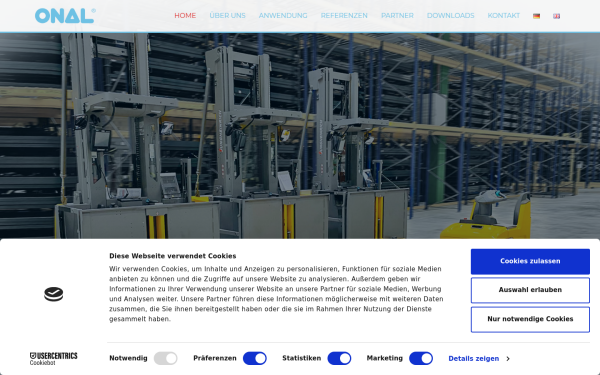
Task: Click the Cookies zulassen button
Action: pyautogui.click(x=530, y=261)
